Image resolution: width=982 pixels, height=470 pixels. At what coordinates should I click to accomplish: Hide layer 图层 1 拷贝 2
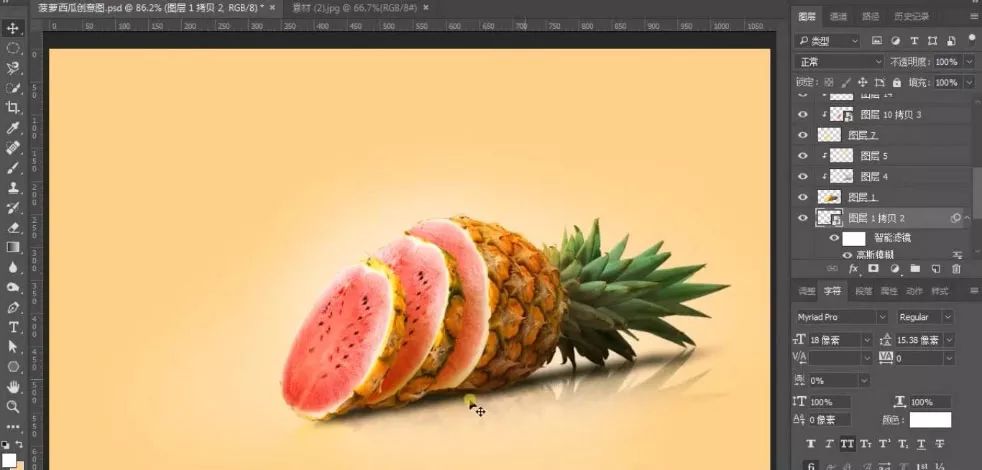[803, 218]
